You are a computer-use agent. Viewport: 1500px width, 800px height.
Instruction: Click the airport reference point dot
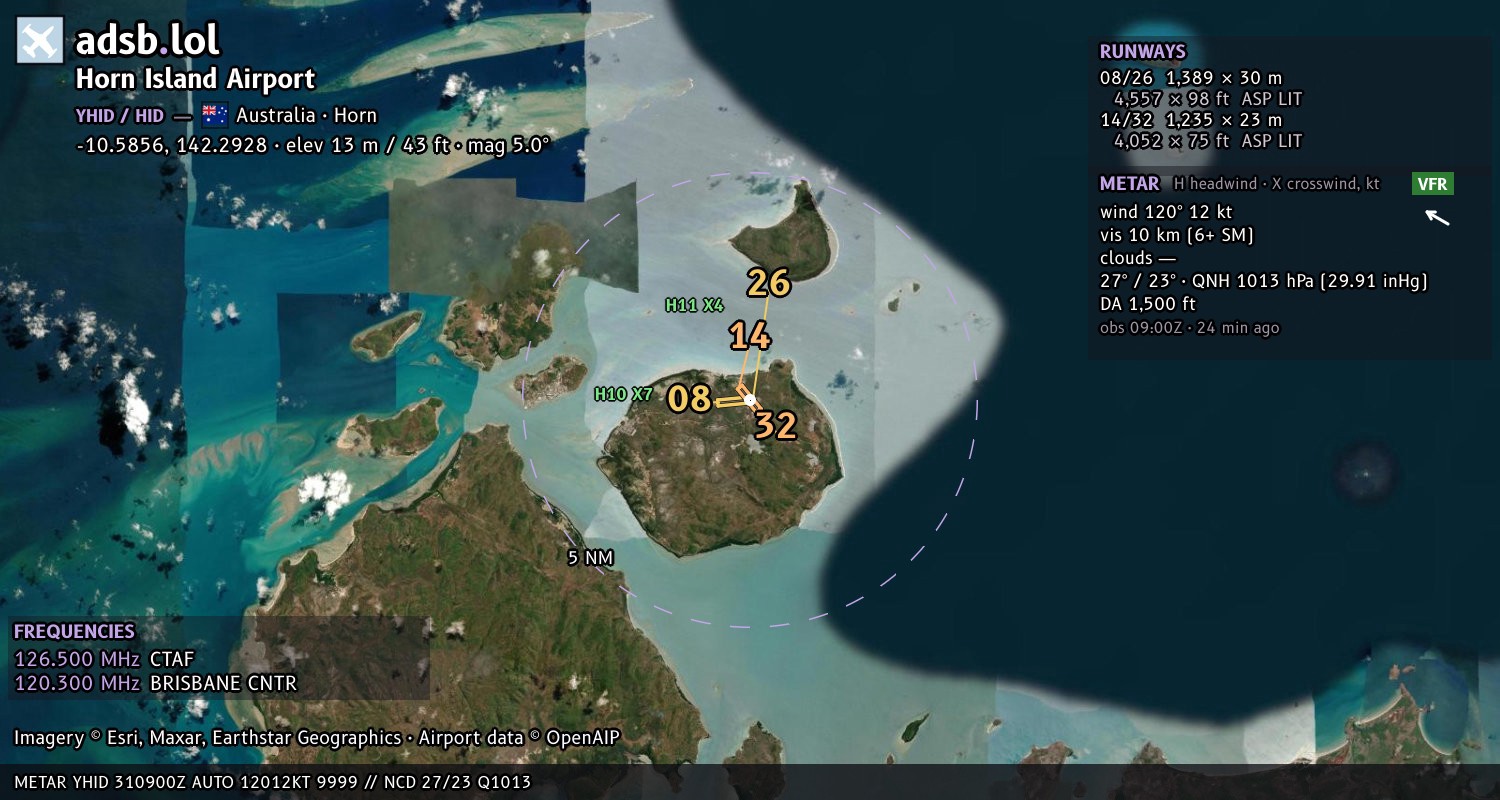click(750, 399)
